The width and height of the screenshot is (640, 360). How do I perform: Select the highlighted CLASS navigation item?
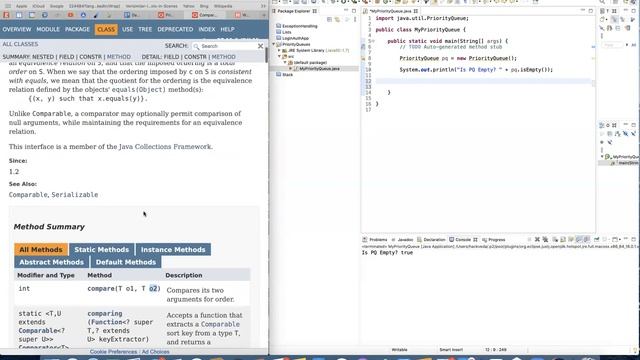click(x=106, y=29)
